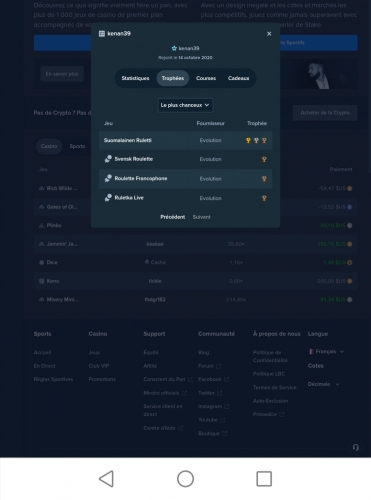Open the Auto-Exclusion link

point(270,401)
